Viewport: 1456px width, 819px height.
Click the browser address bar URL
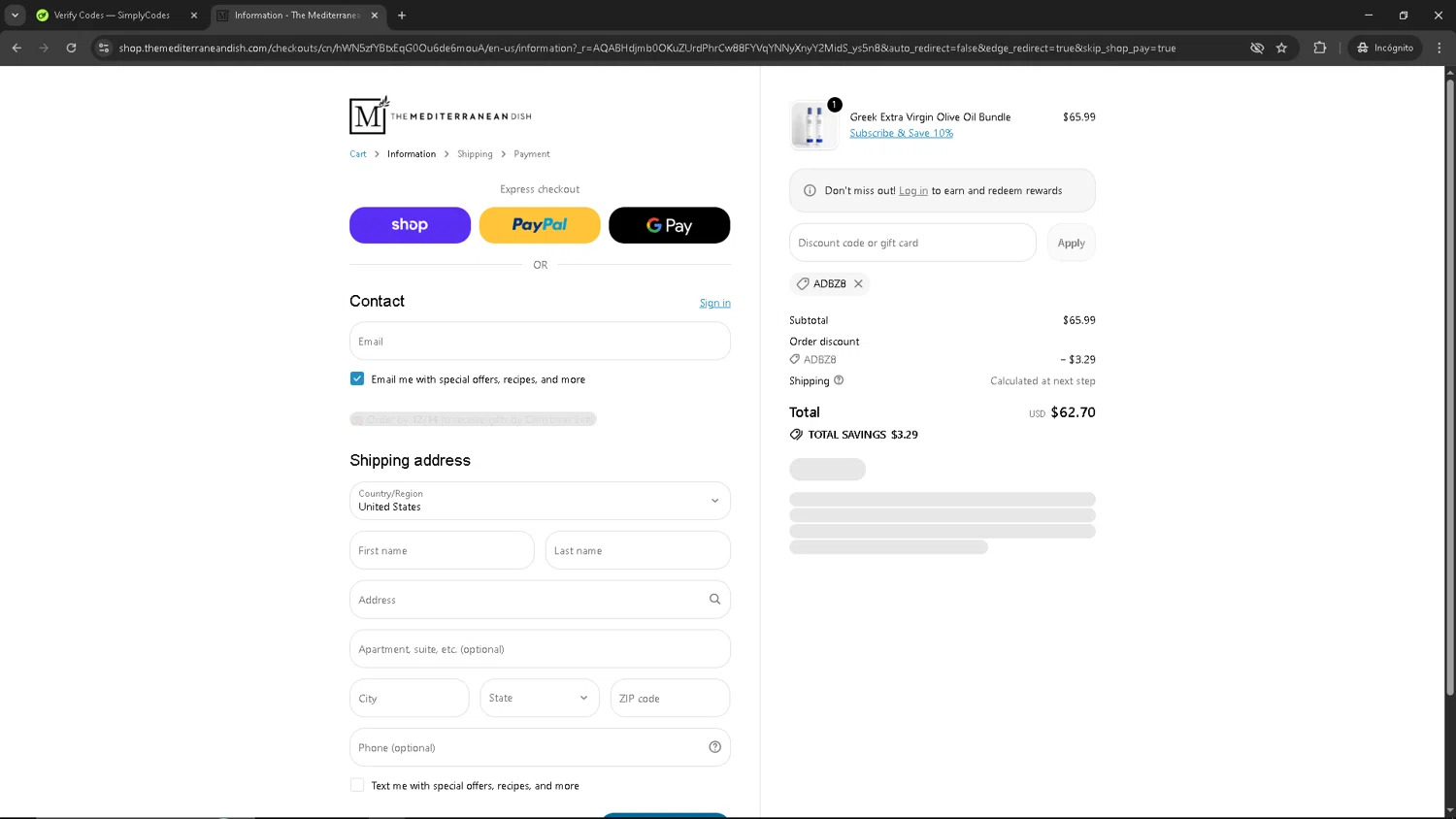click(647, 48)
